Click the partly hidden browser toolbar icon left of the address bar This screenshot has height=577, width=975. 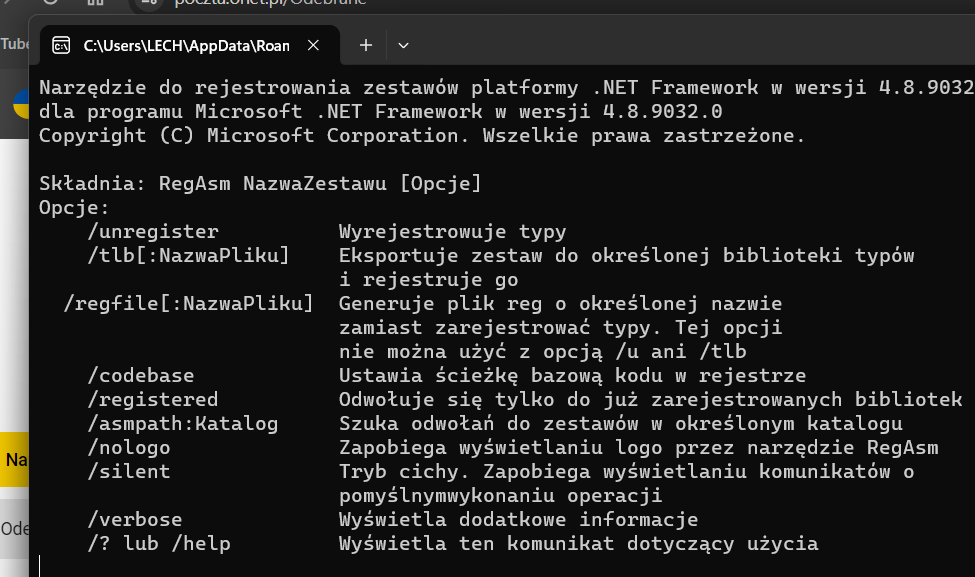click(x=95, y=2)
